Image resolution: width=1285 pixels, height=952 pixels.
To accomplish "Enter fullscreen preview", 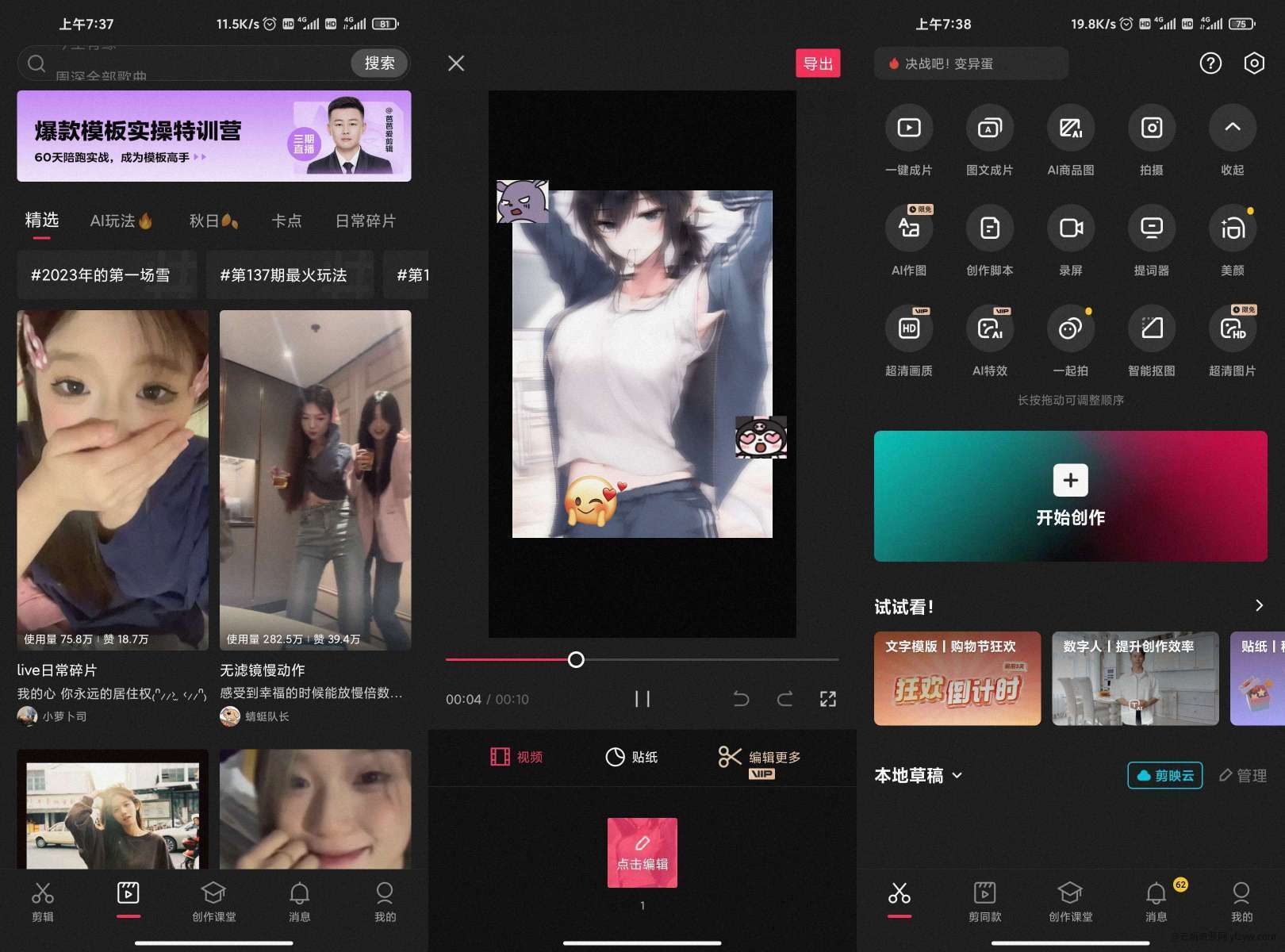I will (x=828, y=699).
